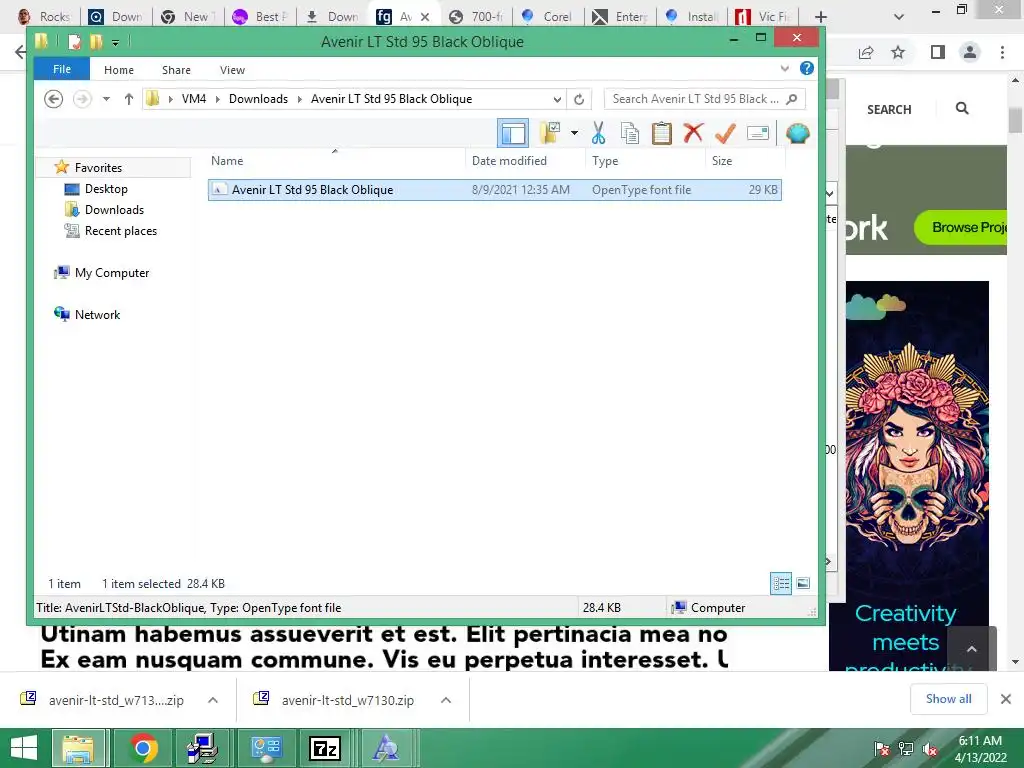Open the Windows Start button
Image resolution: width=1024 pixels, height=768 pixels.
pyautogui.click(x=24, y=748)
